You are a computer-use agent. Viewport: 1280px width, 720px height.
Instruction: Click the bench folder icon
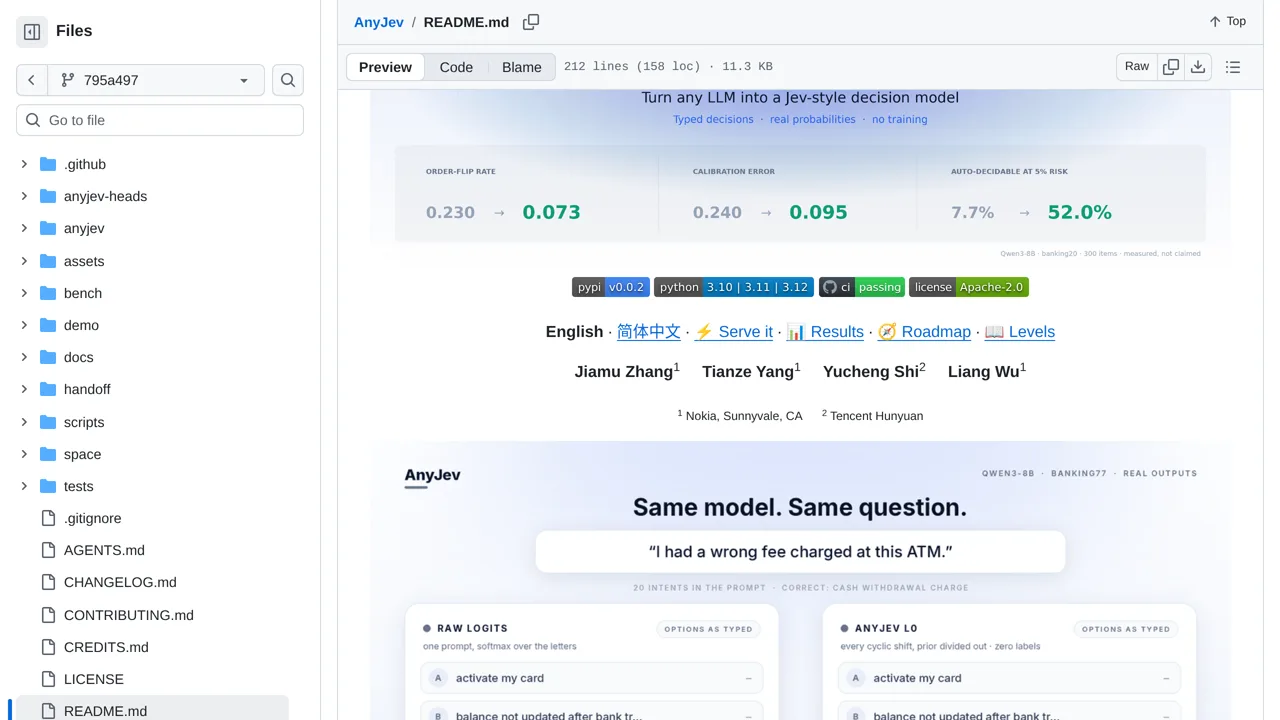48,293
